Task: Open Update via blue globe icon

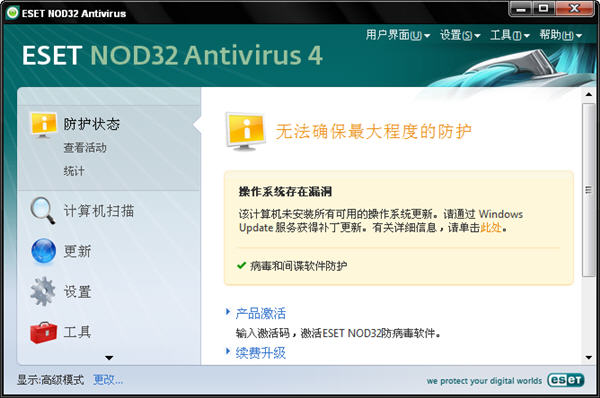Action: click(x=43, y=251)
